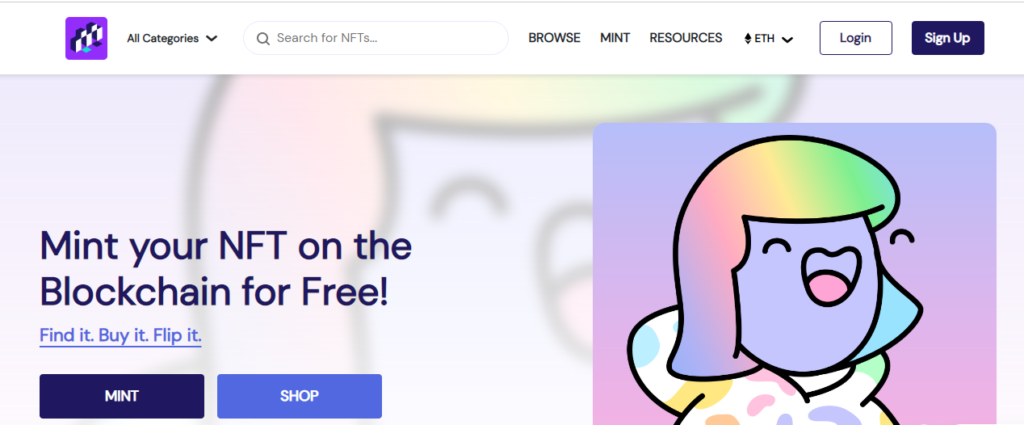Click the Login button

[x=856, y=38]
